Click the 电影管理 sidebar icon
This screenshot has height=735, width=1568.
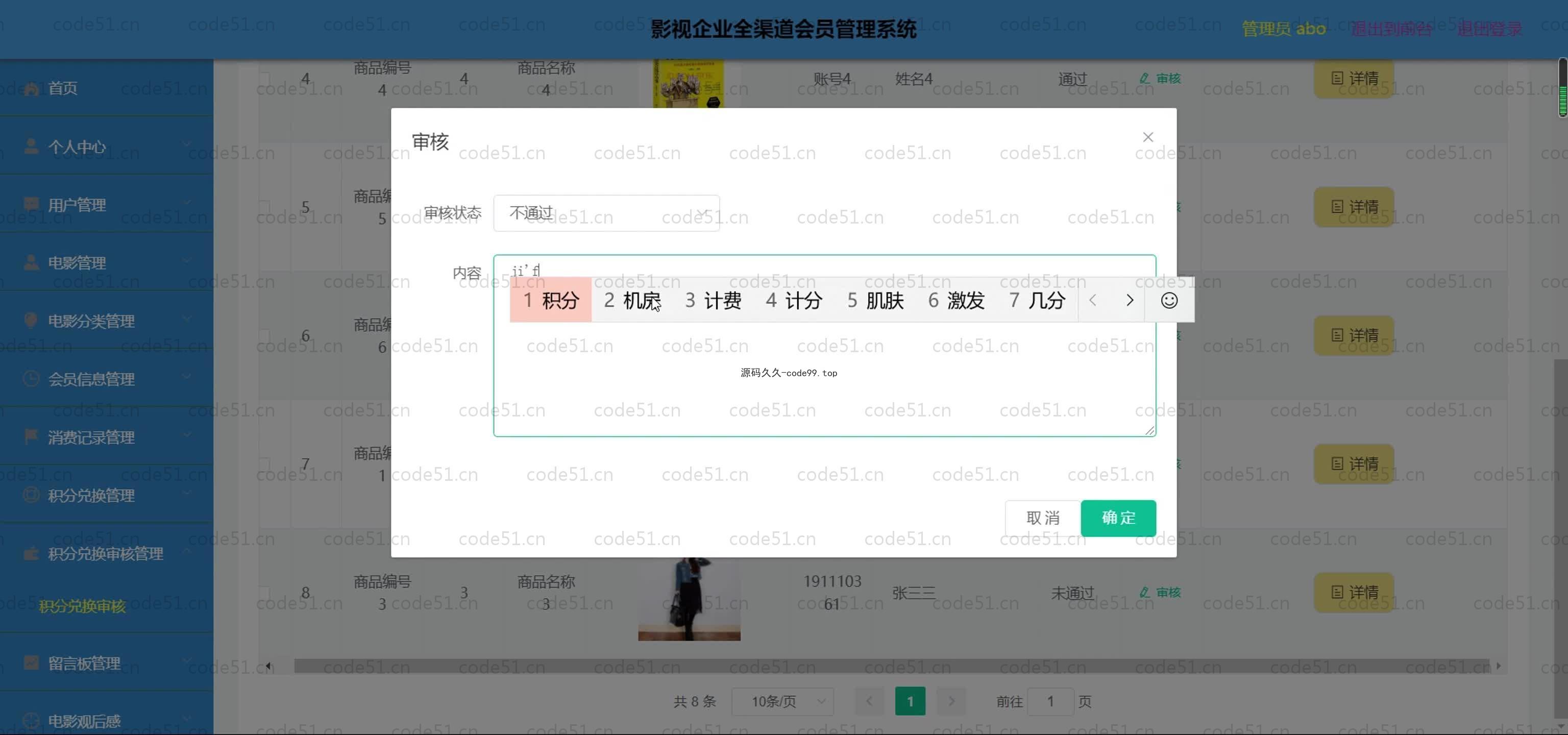31,262
